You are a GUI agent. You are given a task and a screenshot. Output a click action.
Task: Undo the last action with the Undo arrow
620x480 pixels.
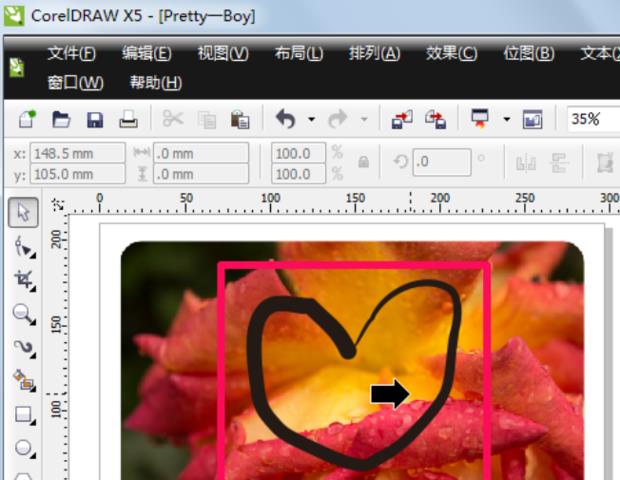tap(285, 119)
